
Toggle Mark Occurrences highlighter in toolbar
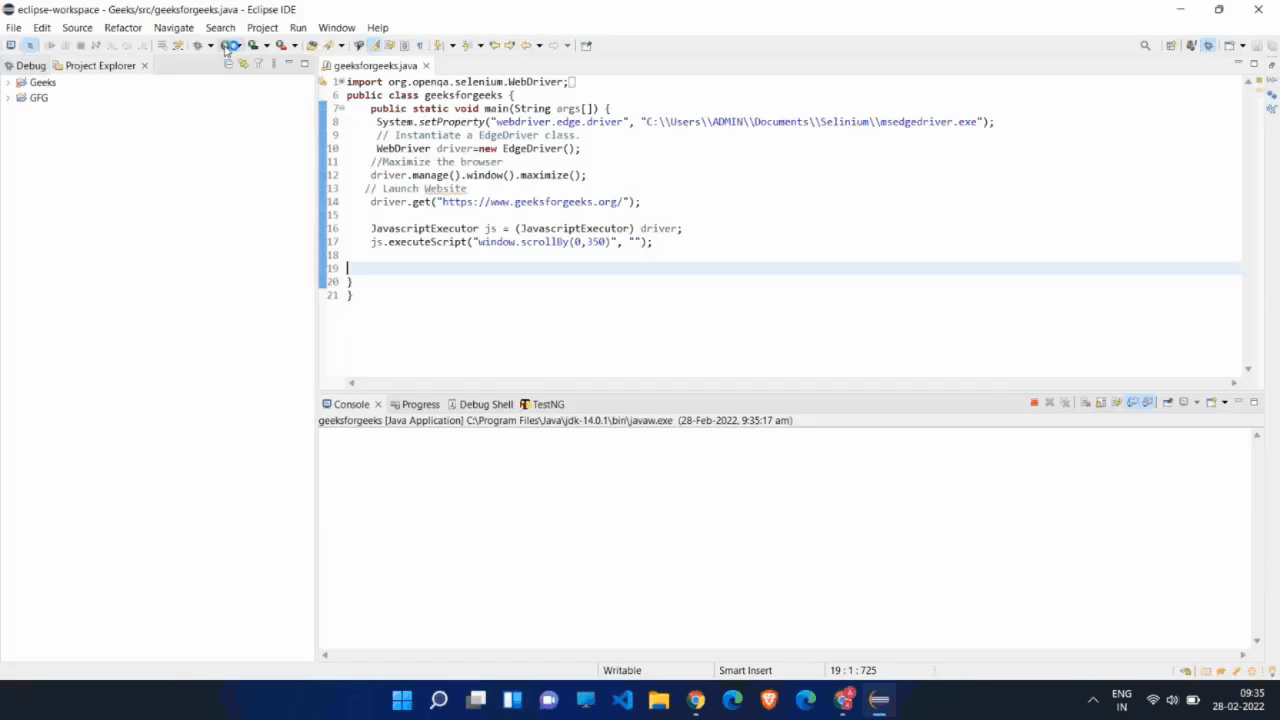[x=375, y=45]
